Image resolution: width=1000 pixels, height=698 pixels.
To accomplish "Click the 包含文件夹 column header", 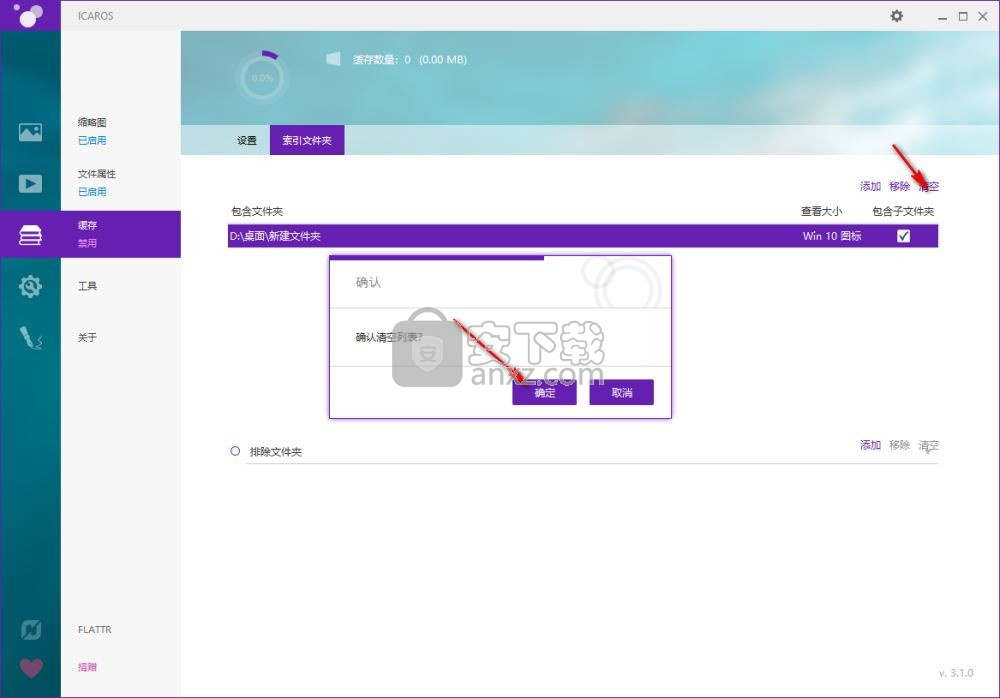I will pyautogui.click(x=257, y=211).
